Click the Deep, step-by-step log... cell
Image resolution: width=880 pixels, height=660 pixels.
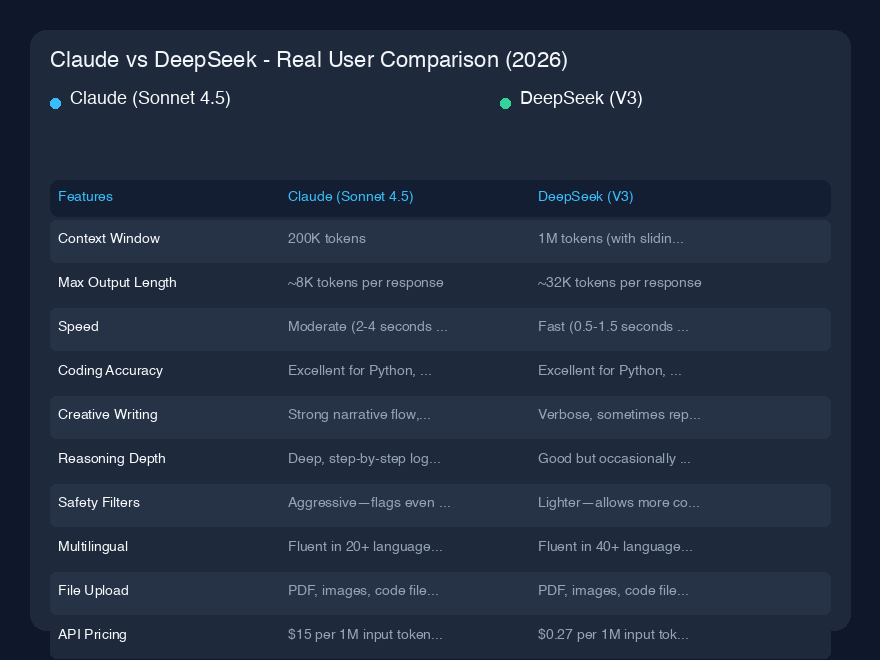click(x=364, y=459)
